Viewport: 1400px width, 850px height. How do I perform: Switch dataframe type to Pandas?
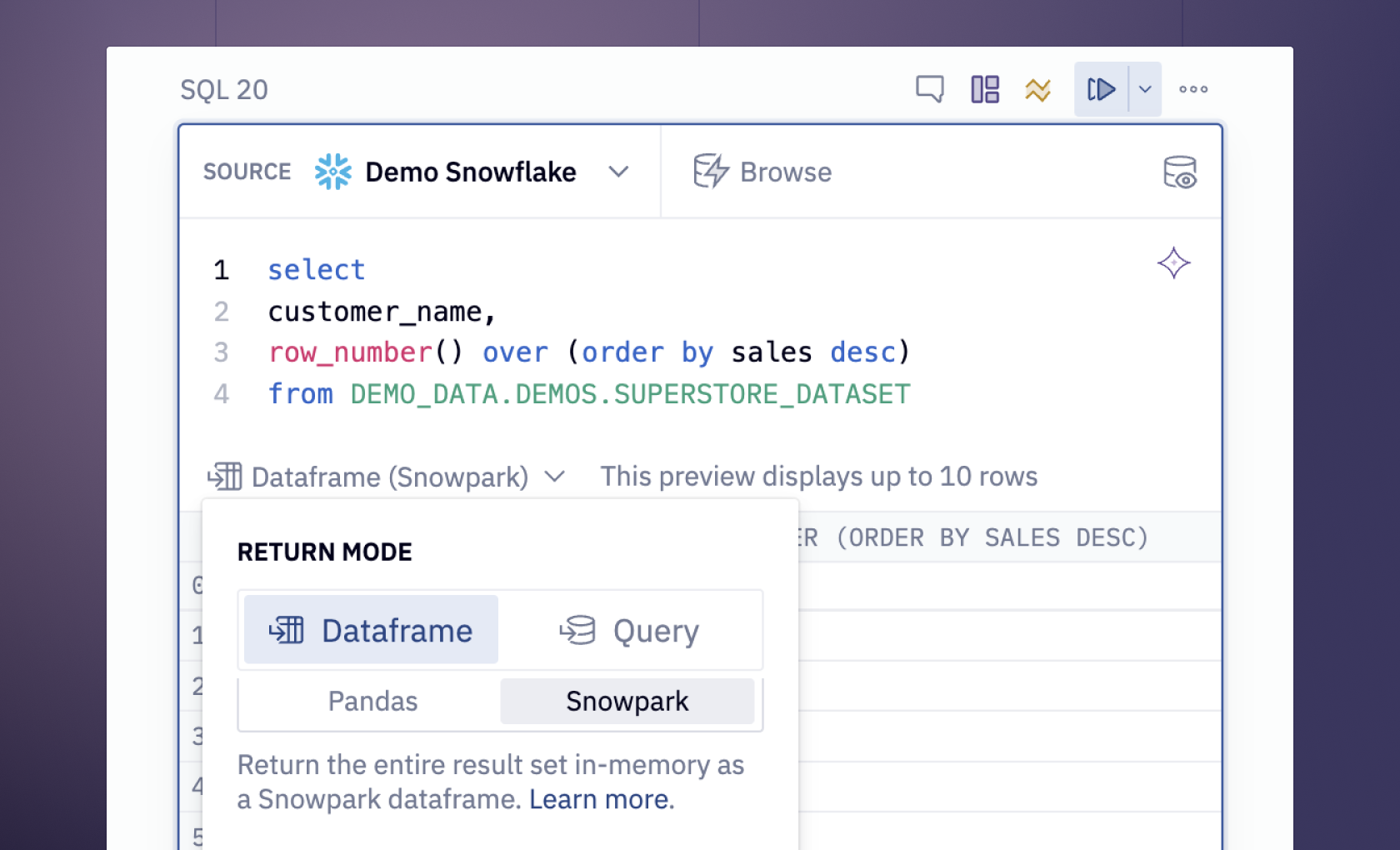tap(372, 701)
